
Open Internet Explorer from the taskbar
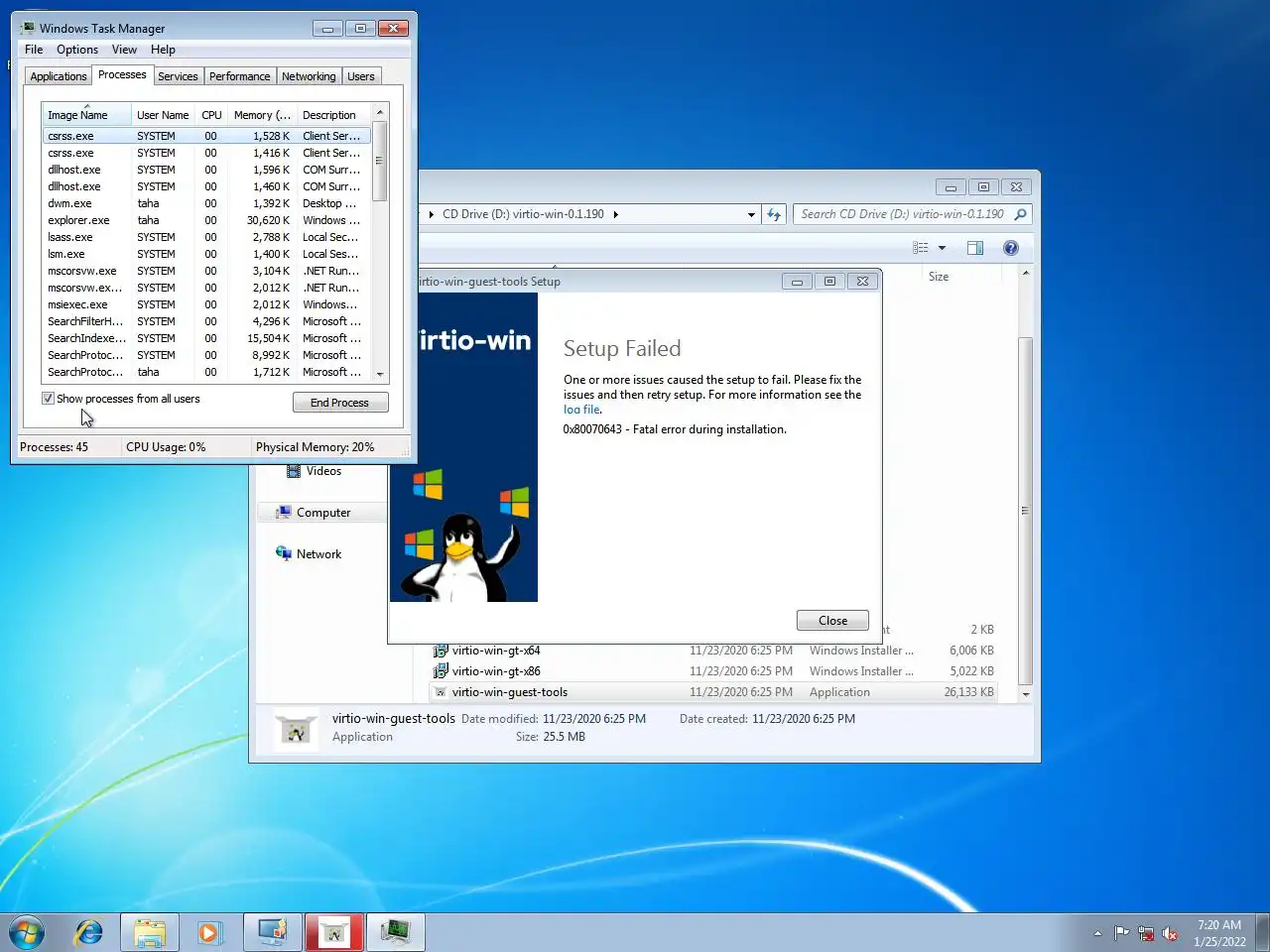(x=89, y=932)
